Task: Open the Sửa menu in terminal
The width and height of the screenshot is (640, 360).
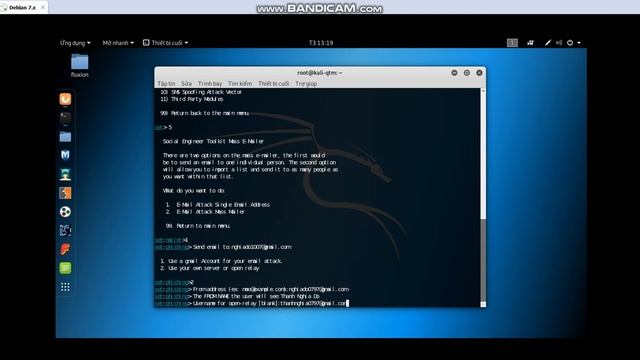Action: 187,84
